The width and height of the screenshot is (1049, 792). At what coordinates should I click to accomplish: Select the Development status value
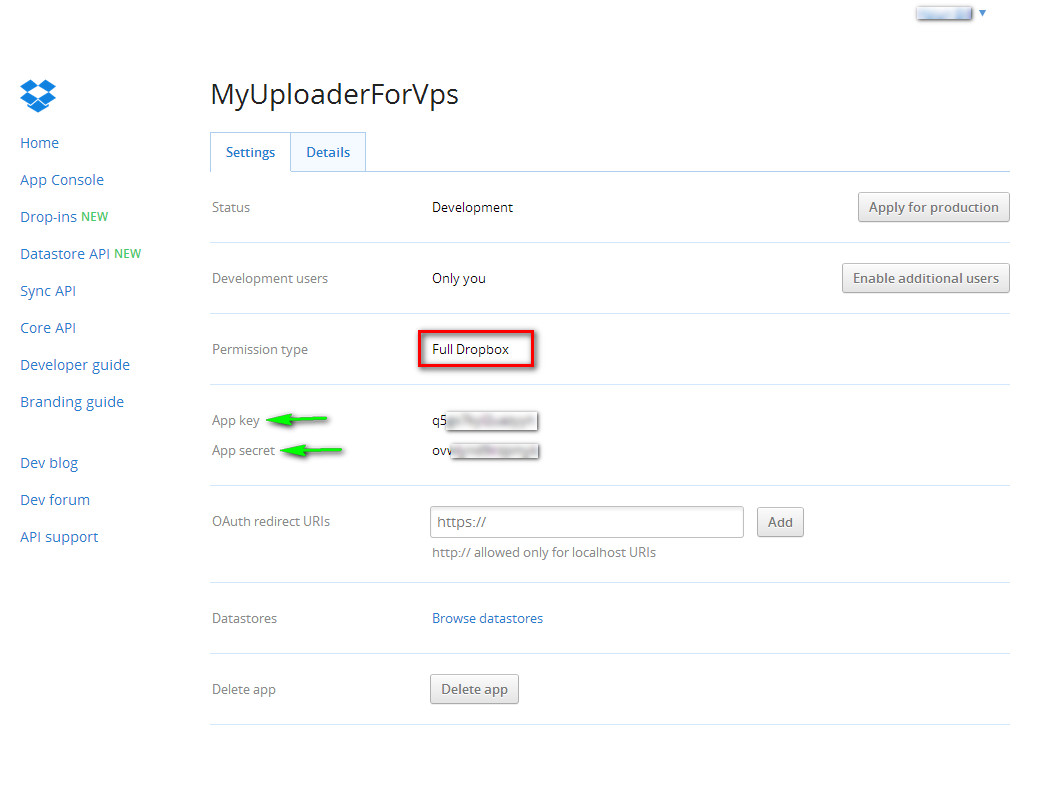pos(472,207)
